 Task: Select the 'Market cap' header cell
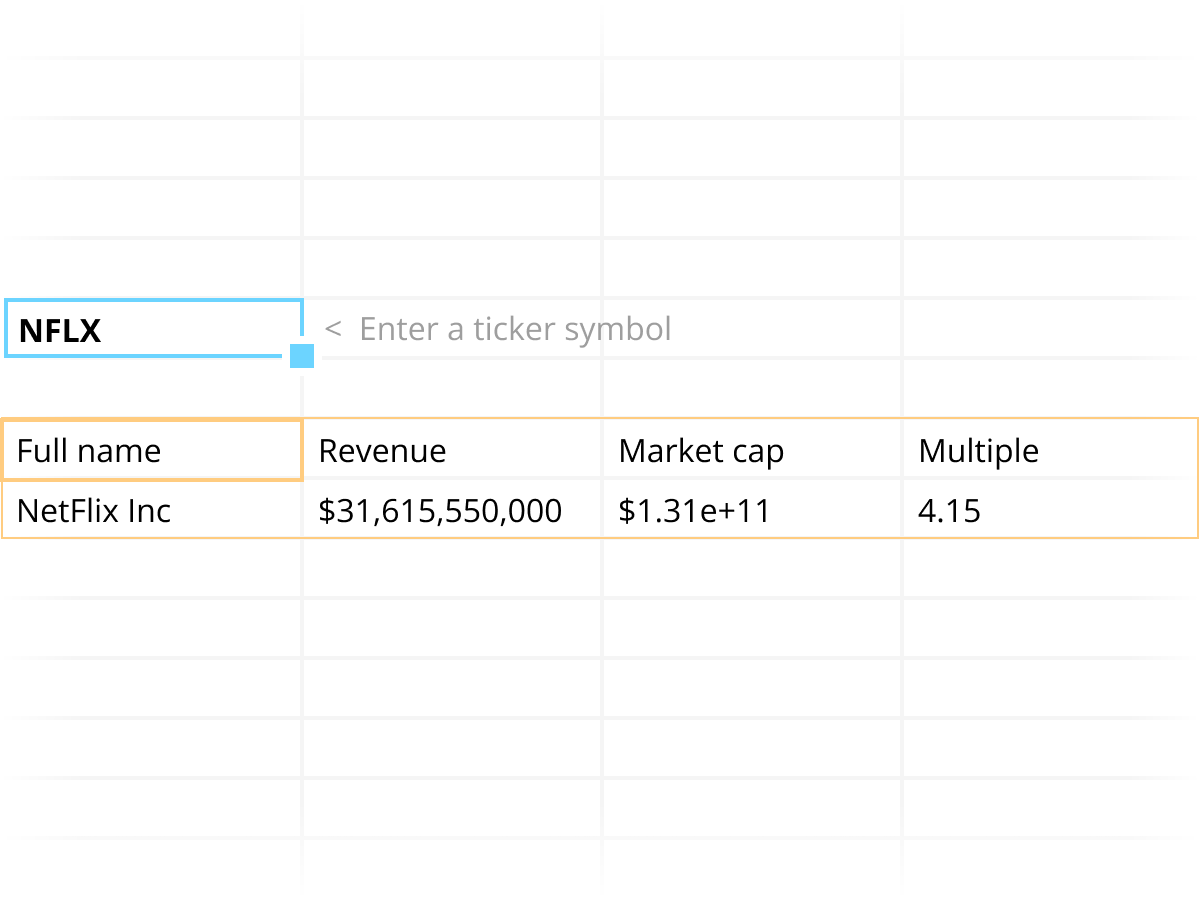(x=750, y=450)
